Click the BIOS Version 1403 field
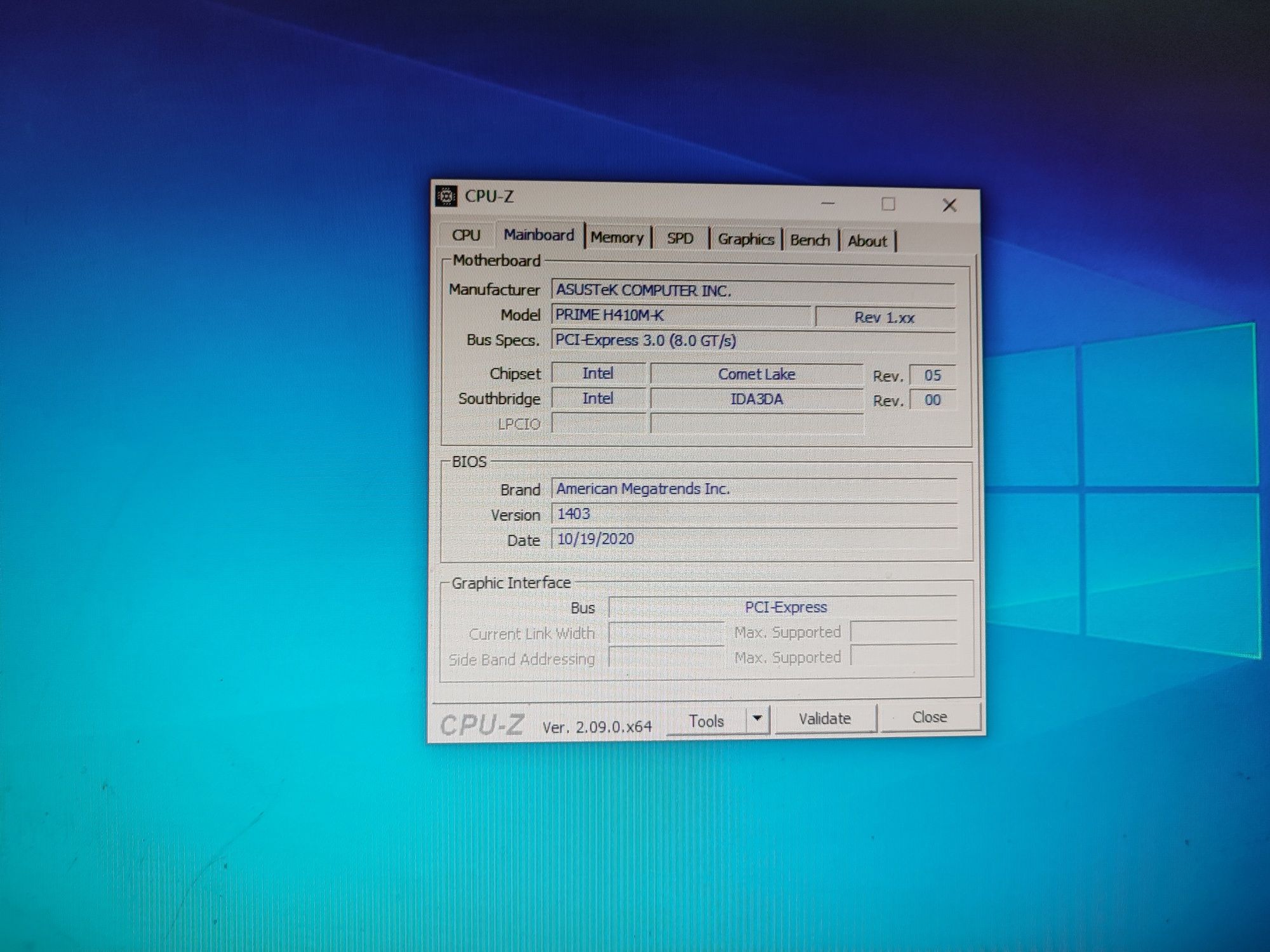 click(x=754, y=514)
